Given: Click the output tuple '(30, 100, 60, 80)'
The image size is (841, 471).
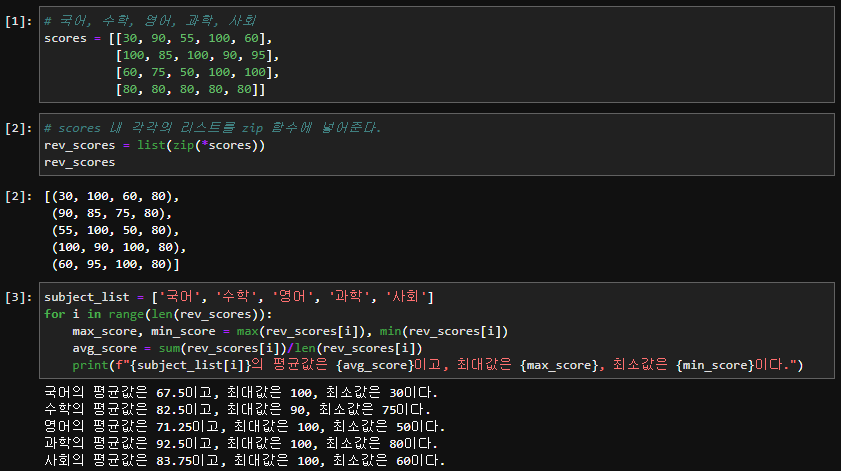Looking at the screenshot, I should tap(112, 196).
